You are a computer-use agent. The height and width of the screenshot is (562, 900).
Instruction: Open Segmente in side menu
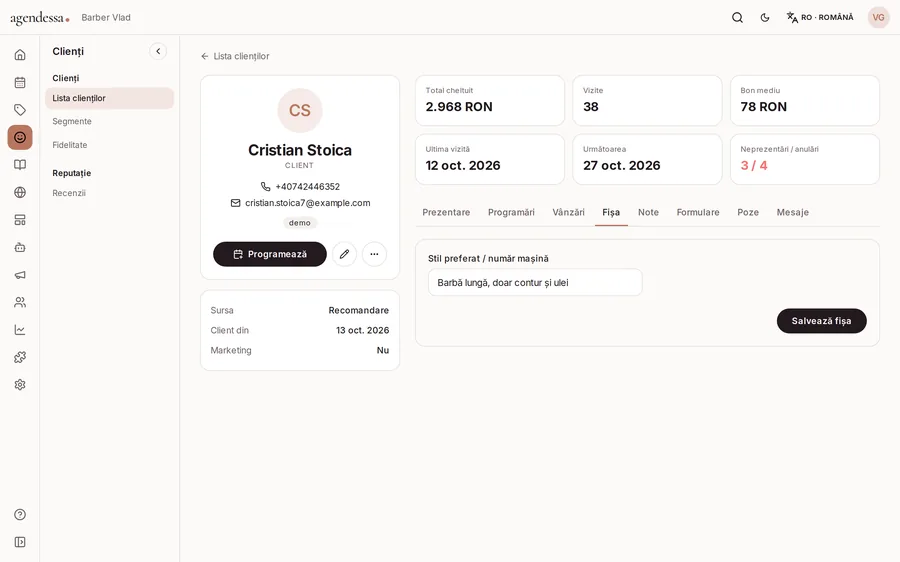coord(72,122)
